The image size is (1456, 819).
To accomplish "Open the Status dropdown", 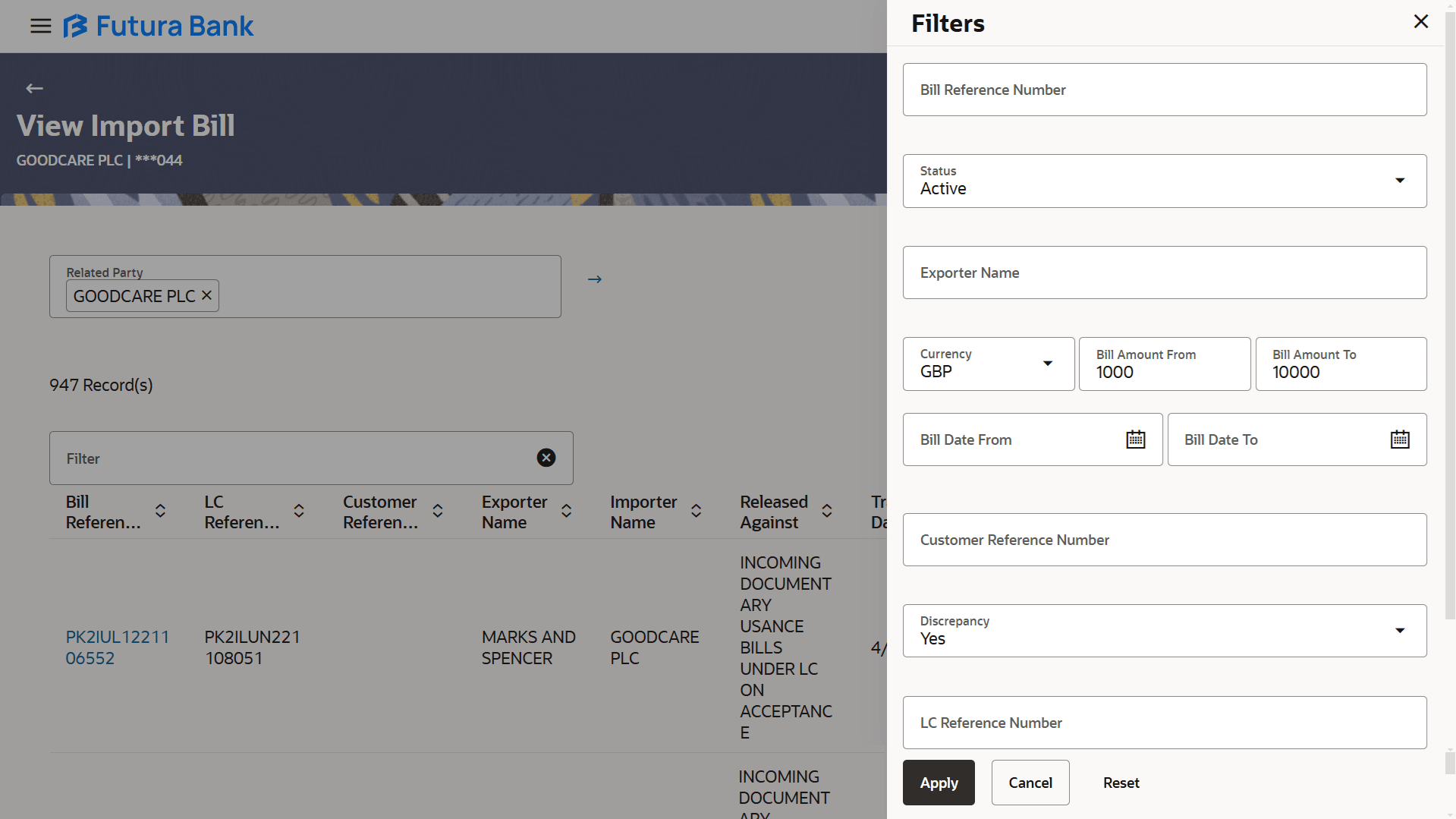I will 1398,181.
